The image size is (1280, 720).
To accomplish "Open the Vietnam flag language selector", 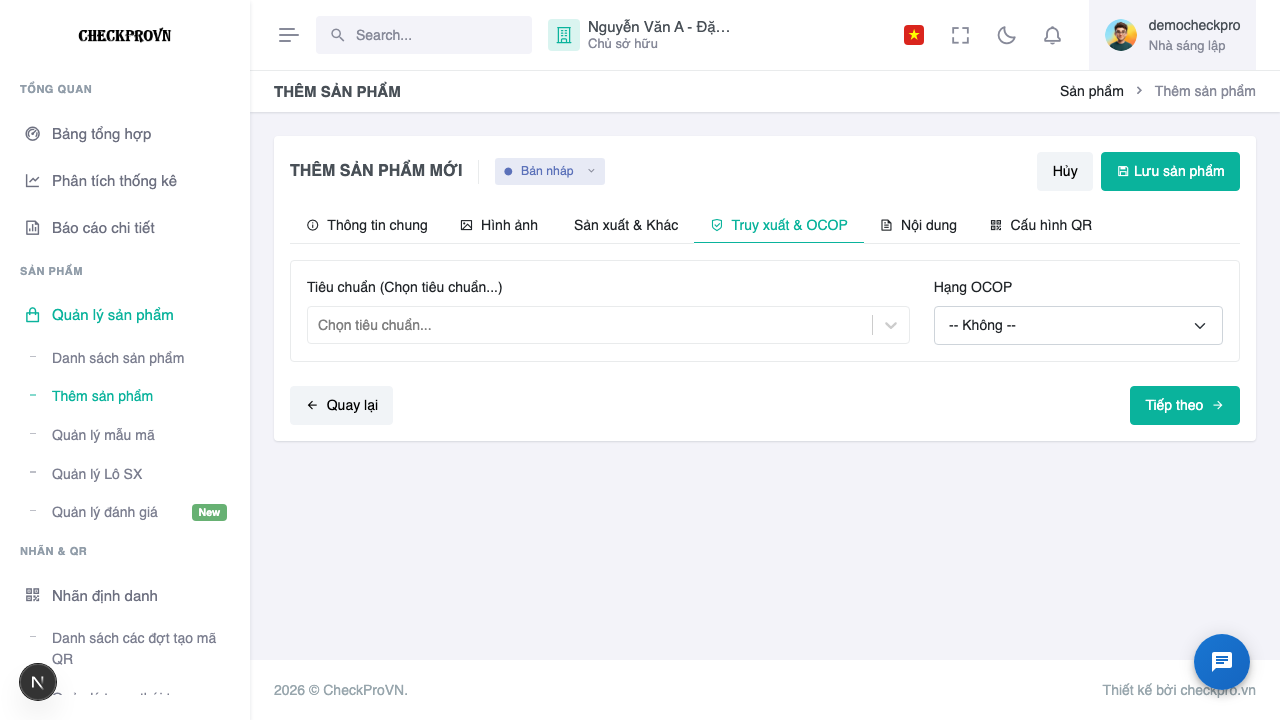I will 914,35.
